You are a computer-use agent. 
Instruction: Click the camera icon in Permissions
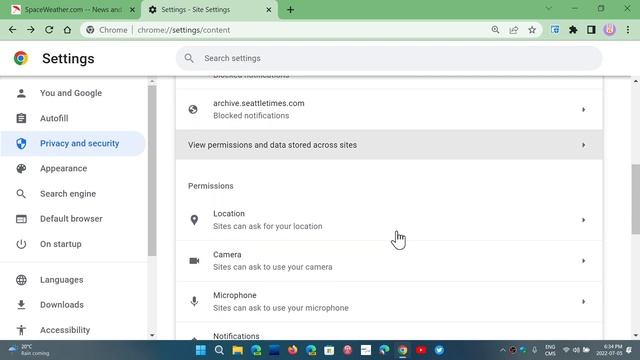194,261
